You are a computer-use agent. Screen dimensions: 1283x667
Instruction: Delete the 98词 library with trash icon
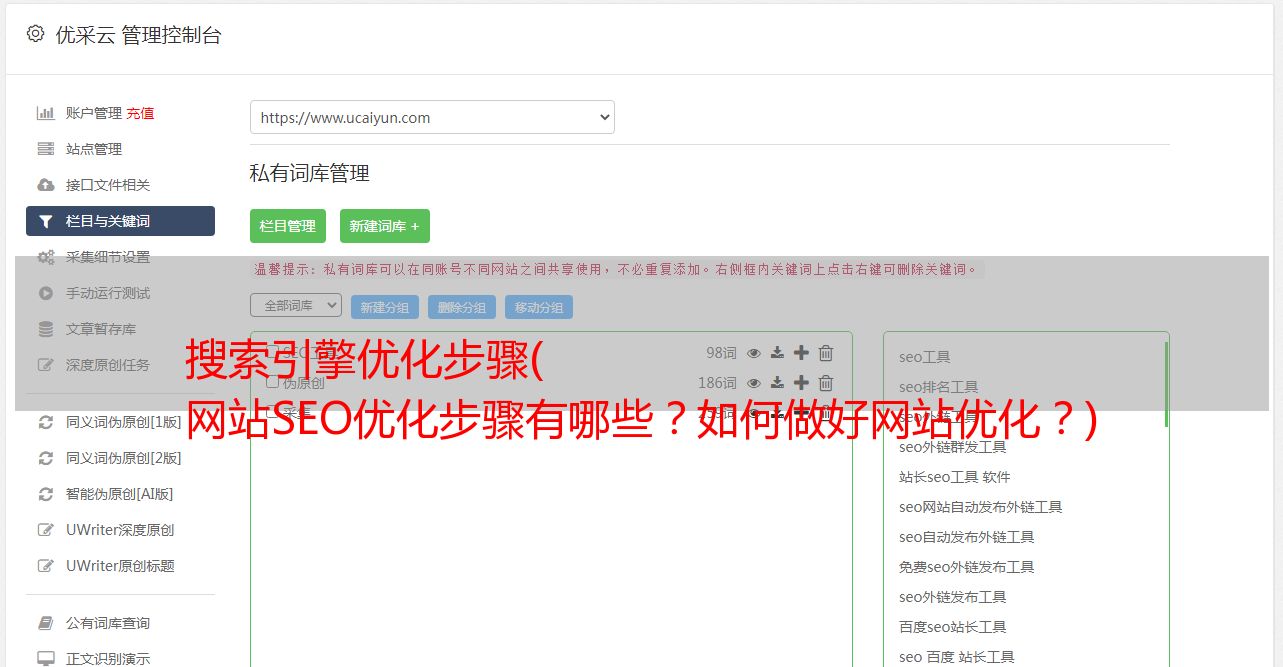click(x=826, y=353)
